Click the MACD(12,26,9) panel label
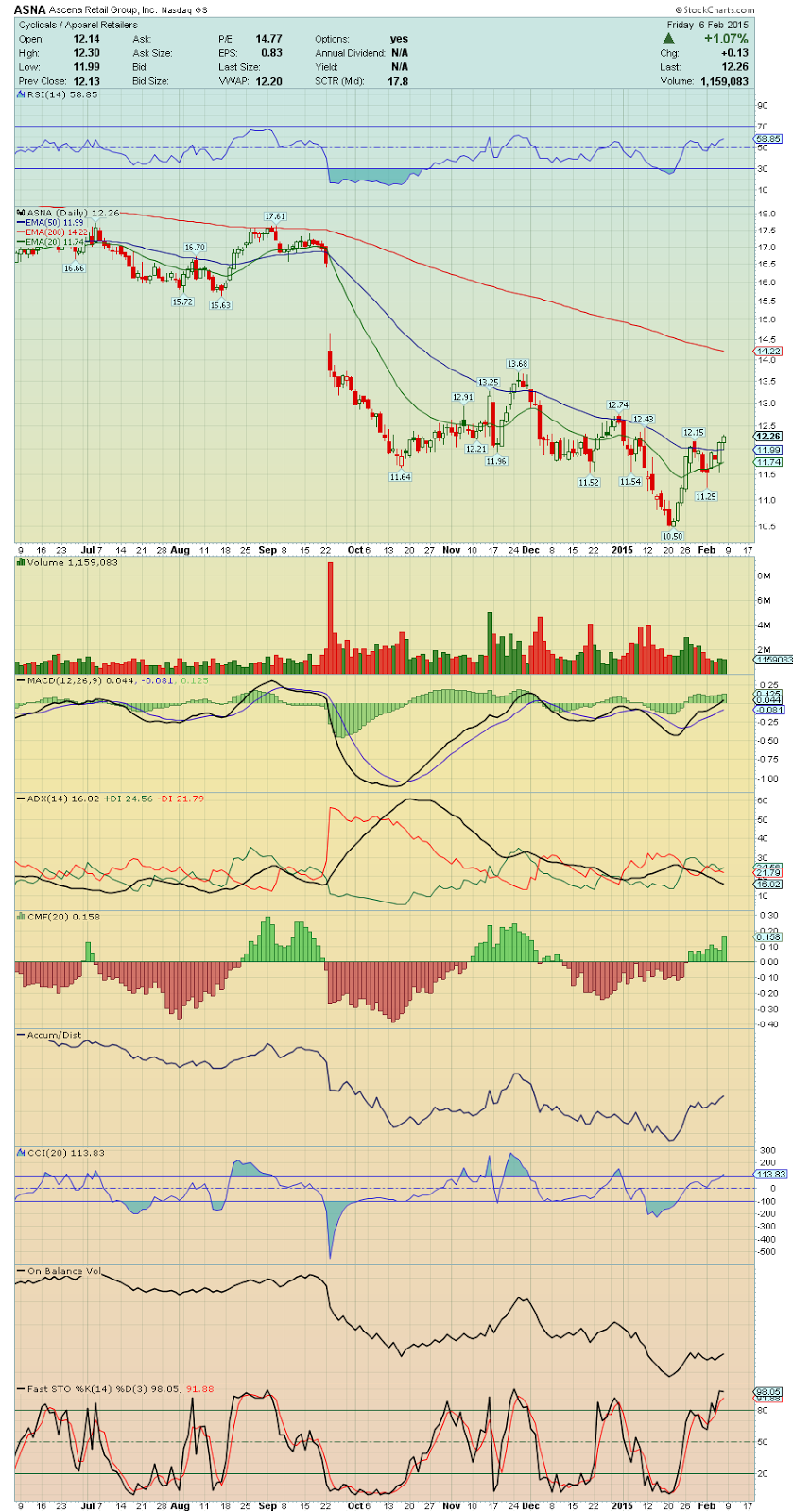 point(112,680)
